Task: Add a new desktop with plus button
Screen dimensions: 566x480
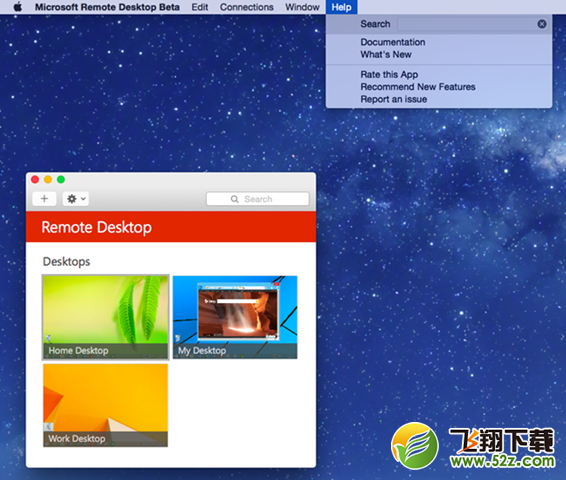Action: [x=44, y=198]
